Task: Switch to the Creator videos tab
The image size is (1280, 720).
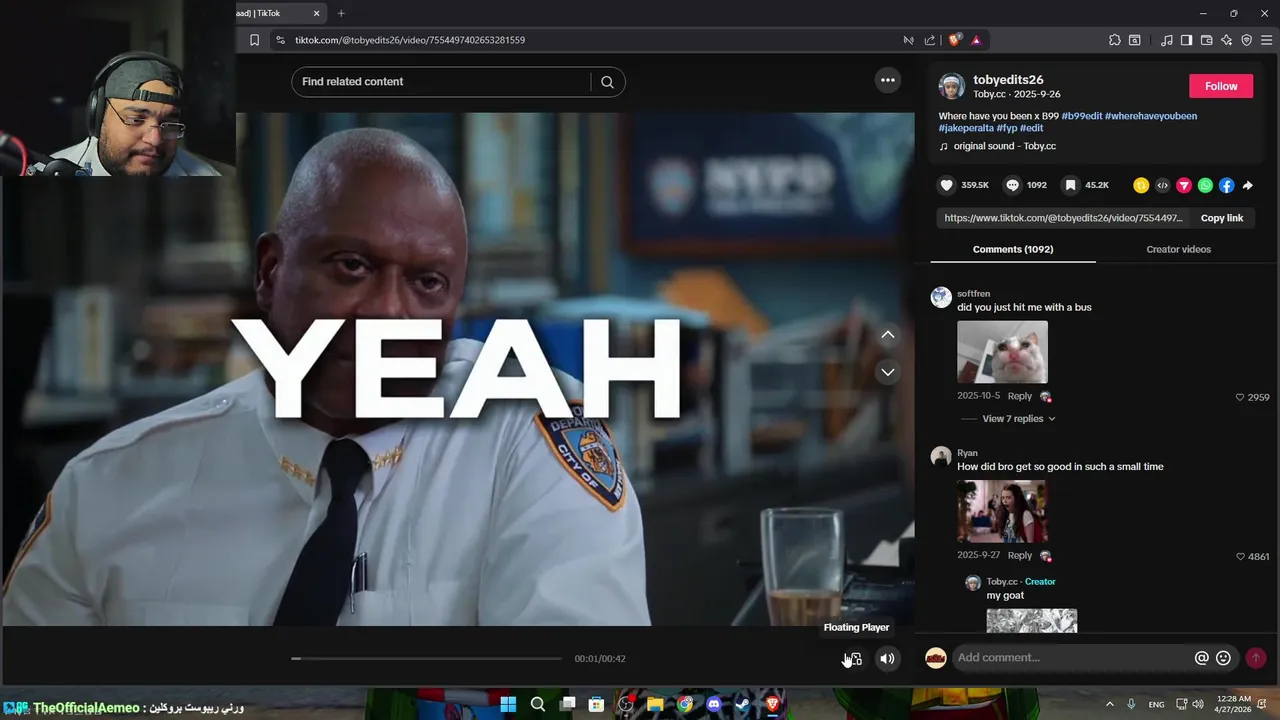Action: pyautogui.click(x=1178, y=249)
